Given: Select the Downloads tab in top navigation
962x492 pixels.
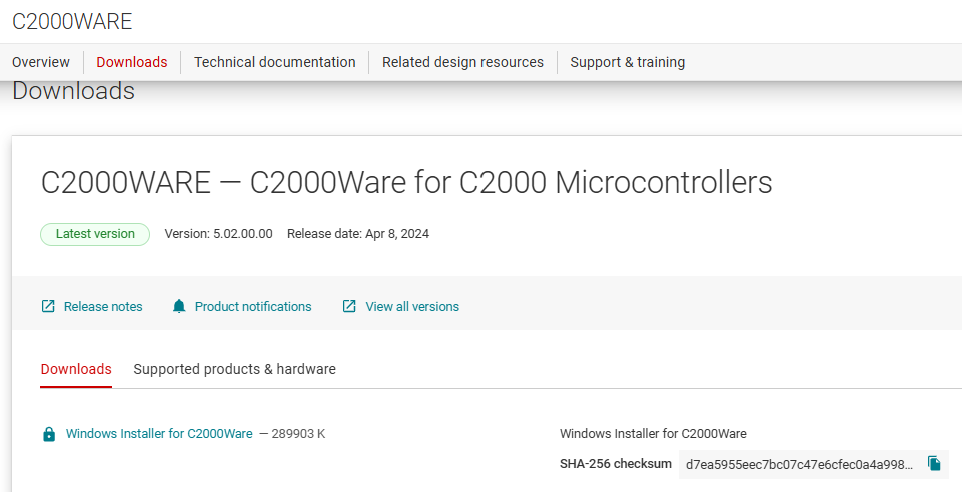Looking at the screenshot, I should coord(132,62).
